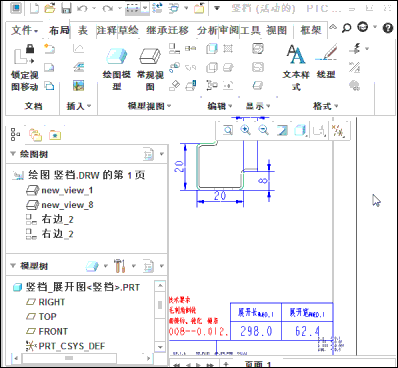Screen dimensions: 398x368
Task: Click the 常规视图 button
Action: click(150, 69)
